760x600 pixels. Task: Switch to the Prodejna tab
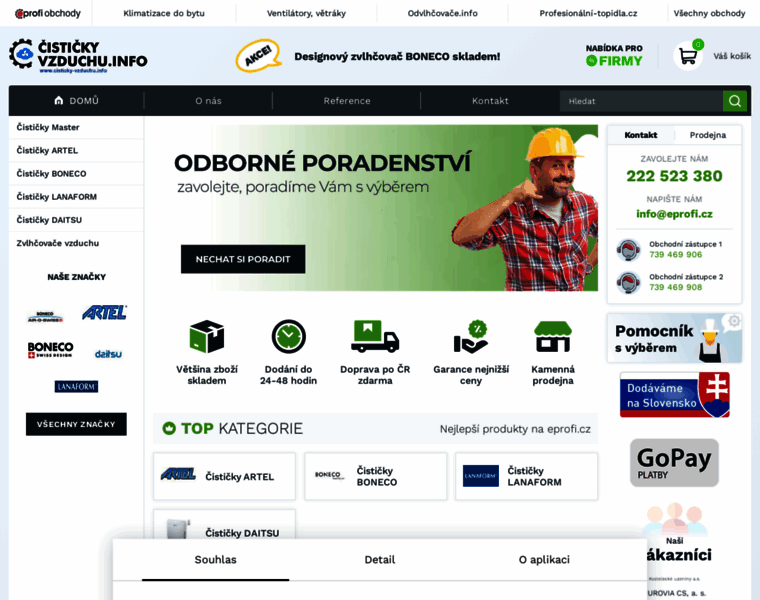pyautogui.click(x=708, y=135)
